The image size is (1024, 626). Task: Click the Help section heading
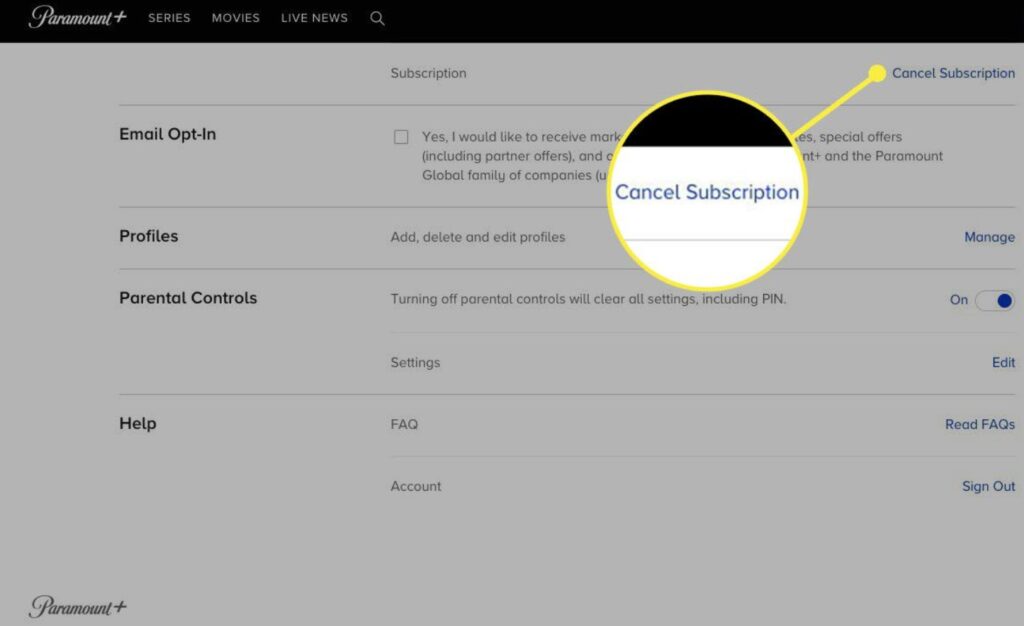click(x=137, y=423)
